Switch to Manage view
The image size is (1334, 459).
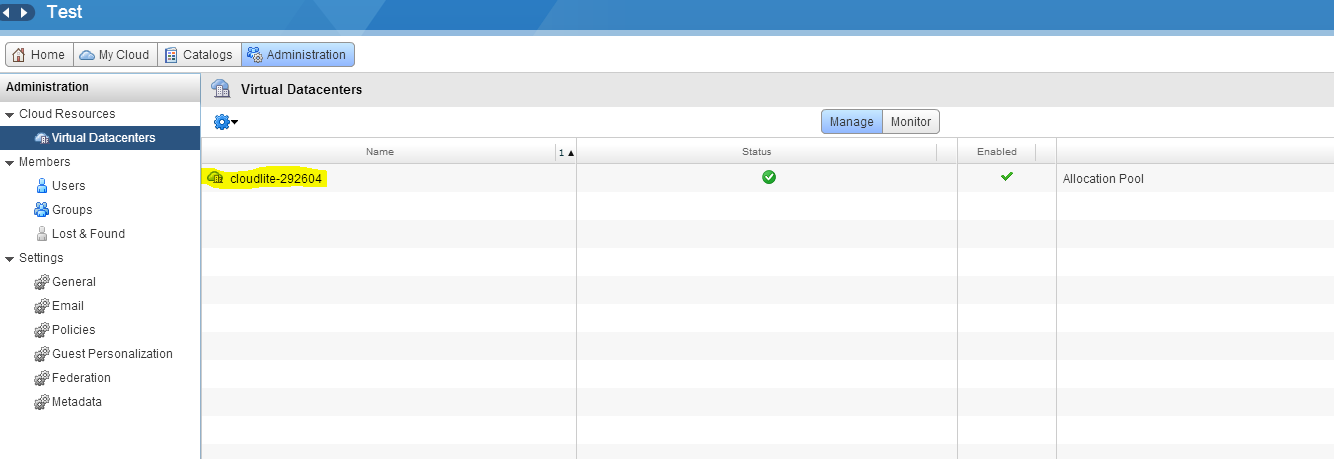(x=852, y=122)
